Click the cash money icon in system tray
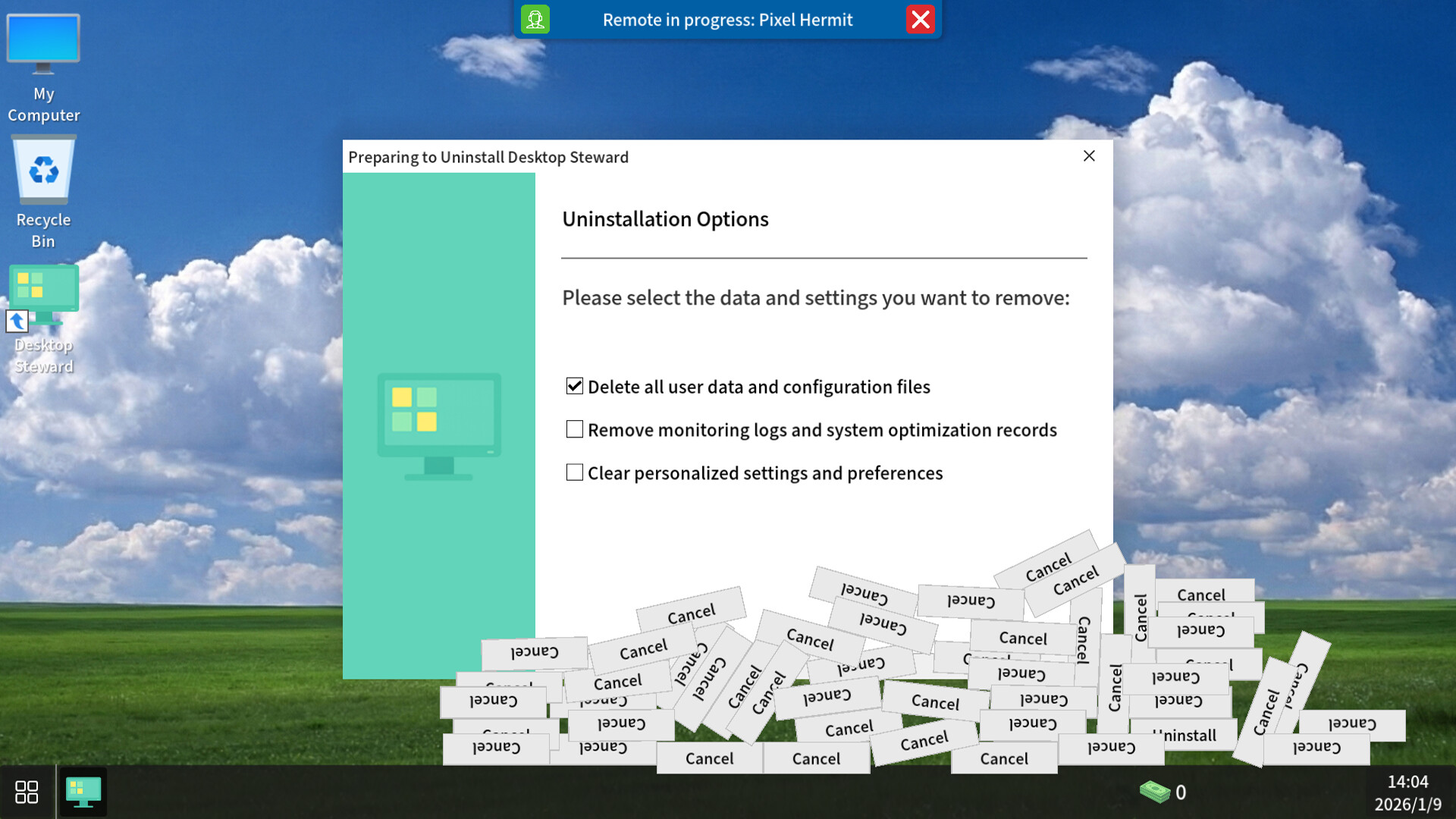This screenshot has height=819, width=1456. coord(1155,792)
